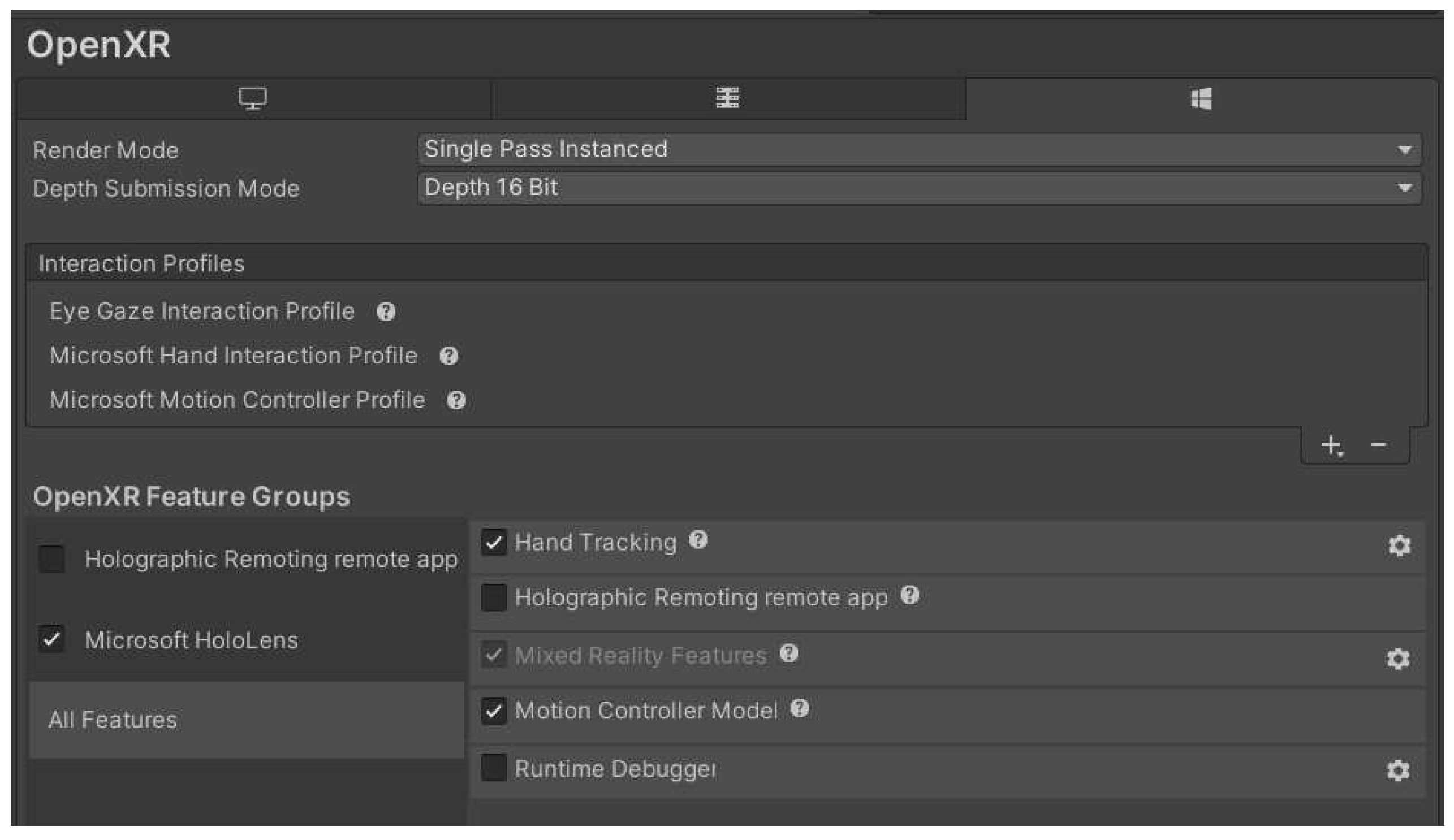Disable the Hand Tracking checkbox

coord(494,543)
